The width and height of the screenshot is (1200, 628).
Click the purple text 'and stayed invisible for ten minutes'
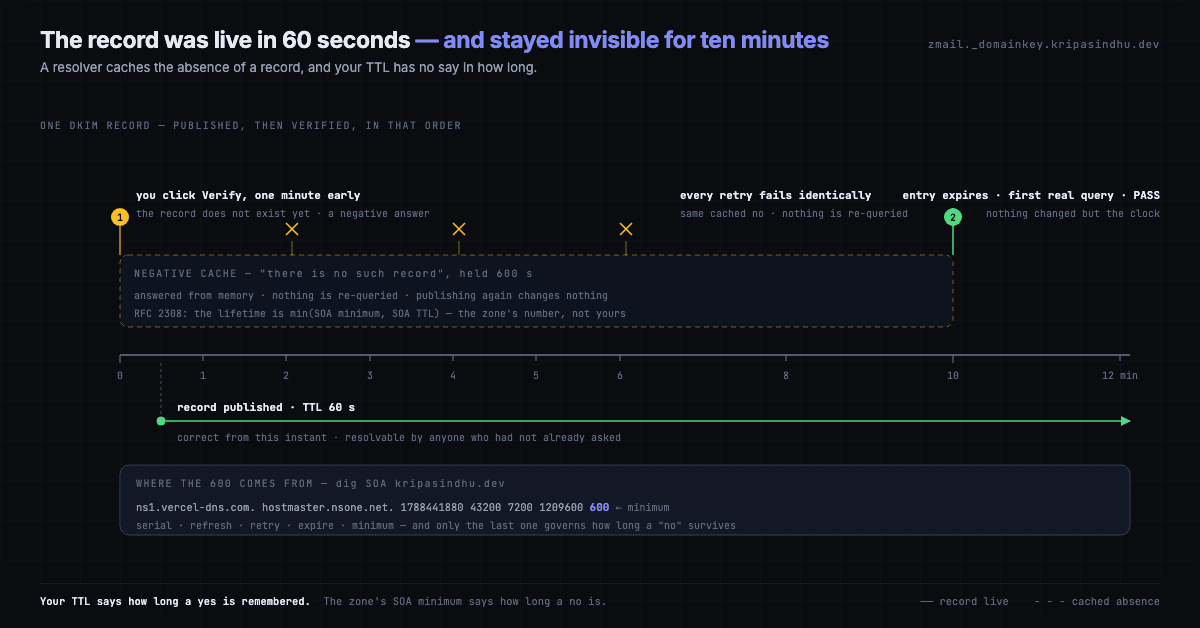(636, 40)
